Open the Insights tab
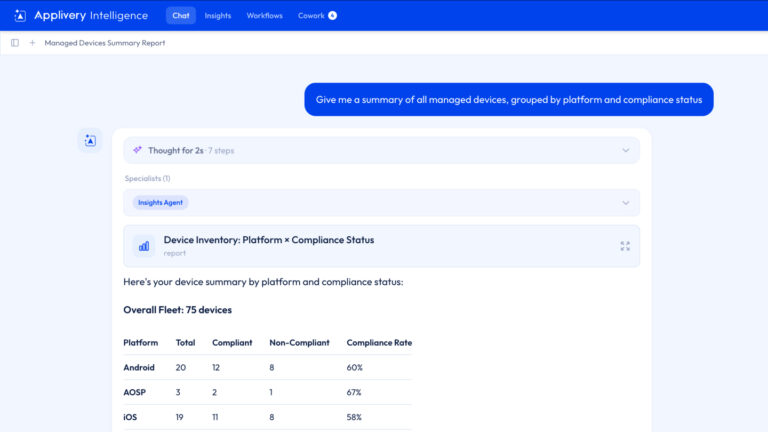The height and width of the screenshot is (432, 768). [x=218, y=16]
